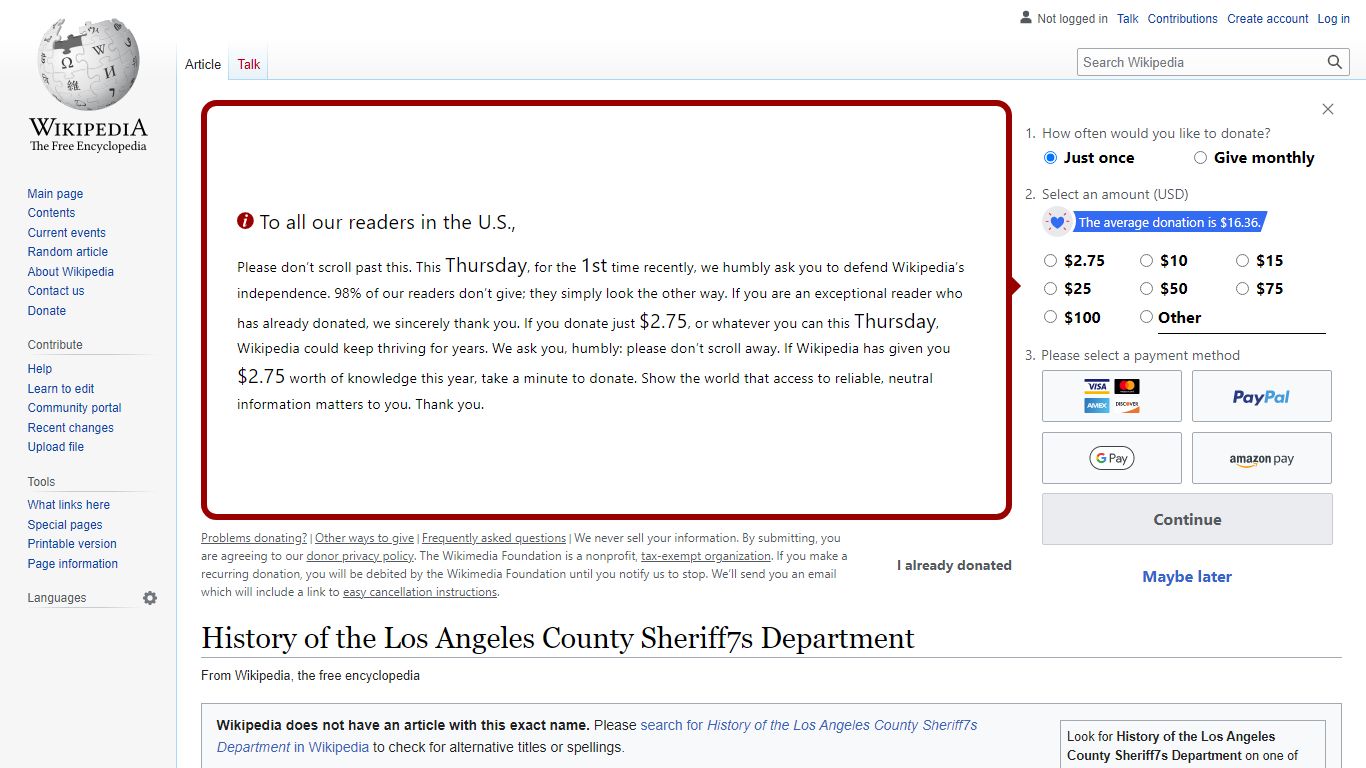1366x768 pixels.
Task: Click Create account link
Action: click(x=1268, y=19)
